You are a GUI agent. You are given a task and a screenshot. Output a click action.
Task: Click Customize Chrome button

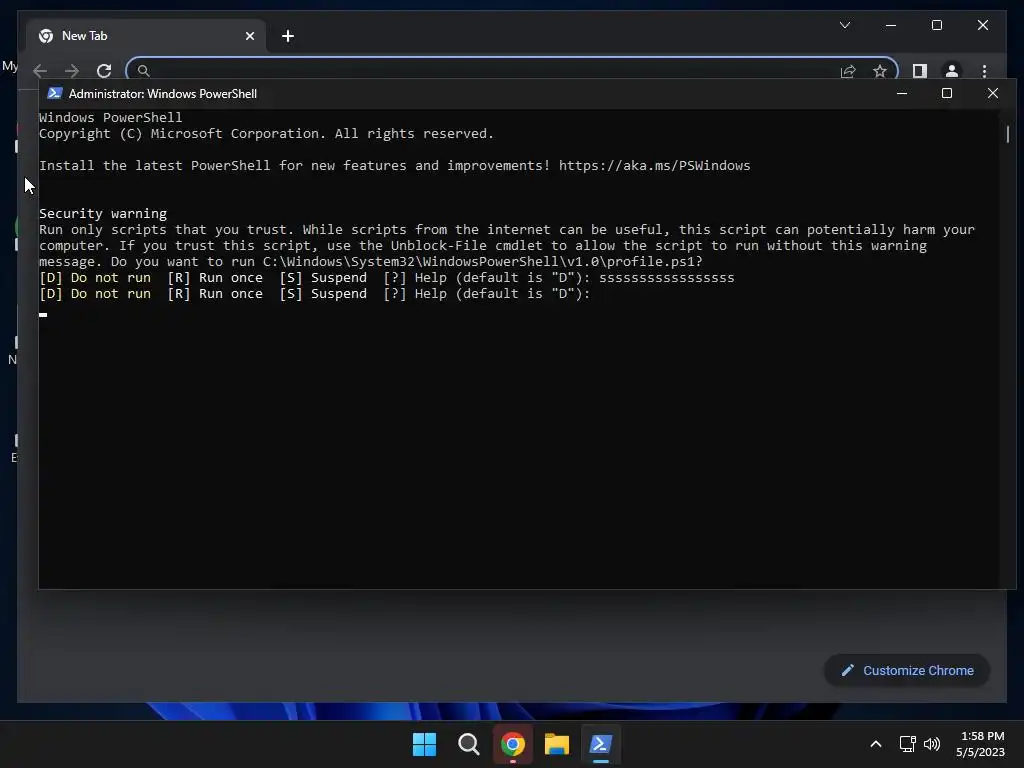(907, 671)
